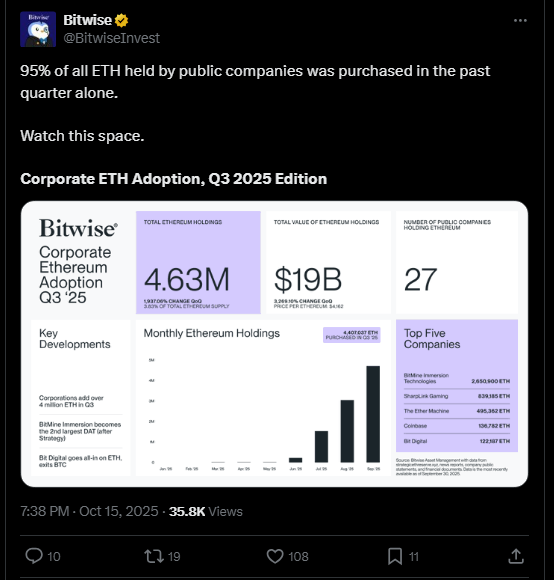Click the Bitwise profile avatar
The image size is (554, 580).
pyautogui.click(x=38, y=29)
